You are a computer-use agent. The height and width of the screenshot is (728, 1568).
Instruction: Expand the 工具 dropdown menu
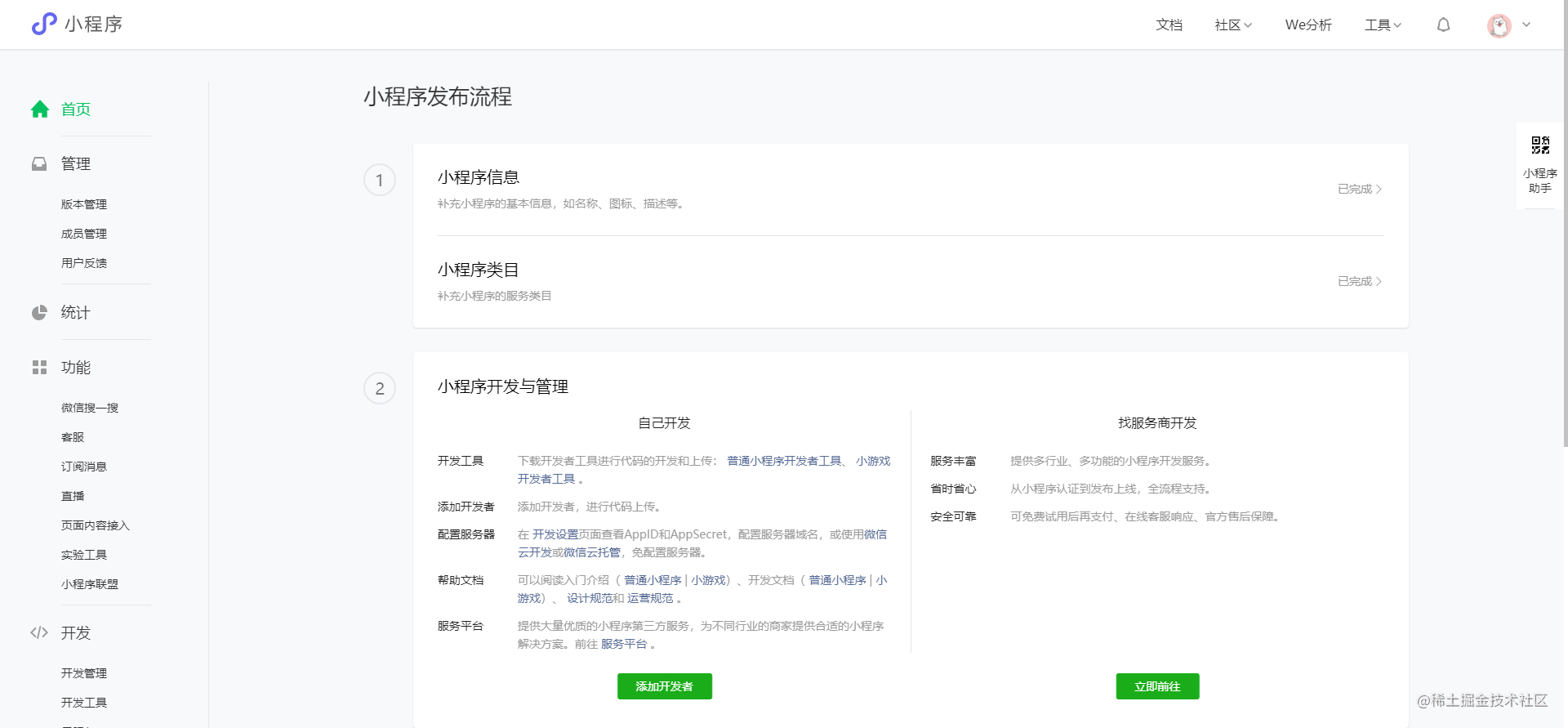click(x=1383, y=25)
